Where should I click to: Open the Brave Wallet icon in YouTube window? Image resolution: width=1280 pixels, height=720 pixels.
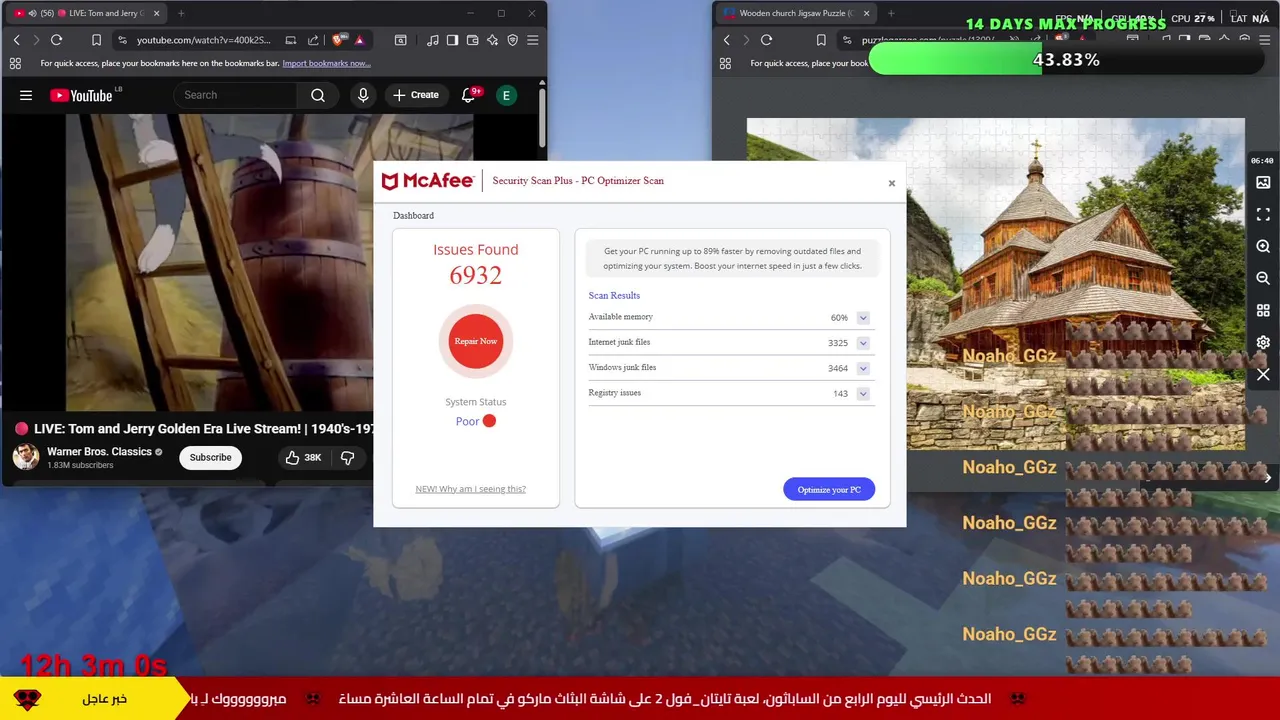click(472, 40)
